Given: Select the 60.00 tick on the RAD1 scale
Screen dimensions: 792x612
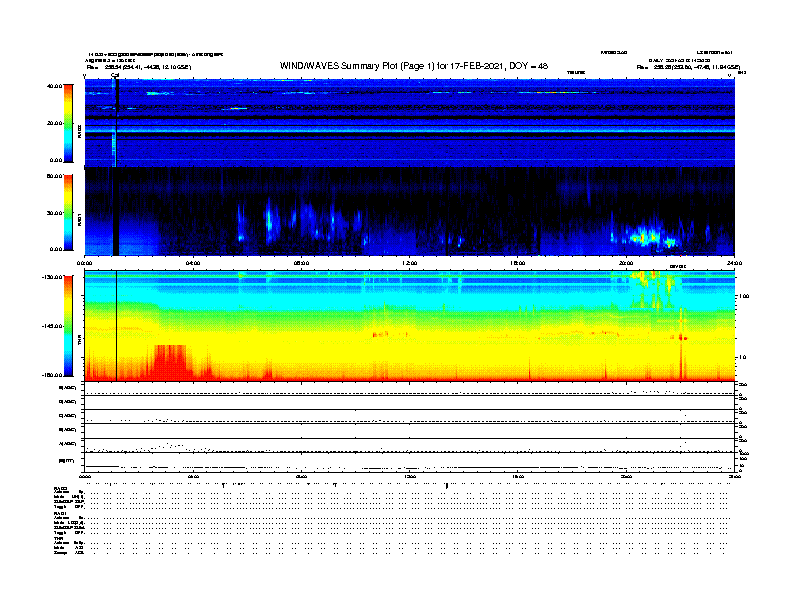Looking at the screenshot, I should click(54, 176).
